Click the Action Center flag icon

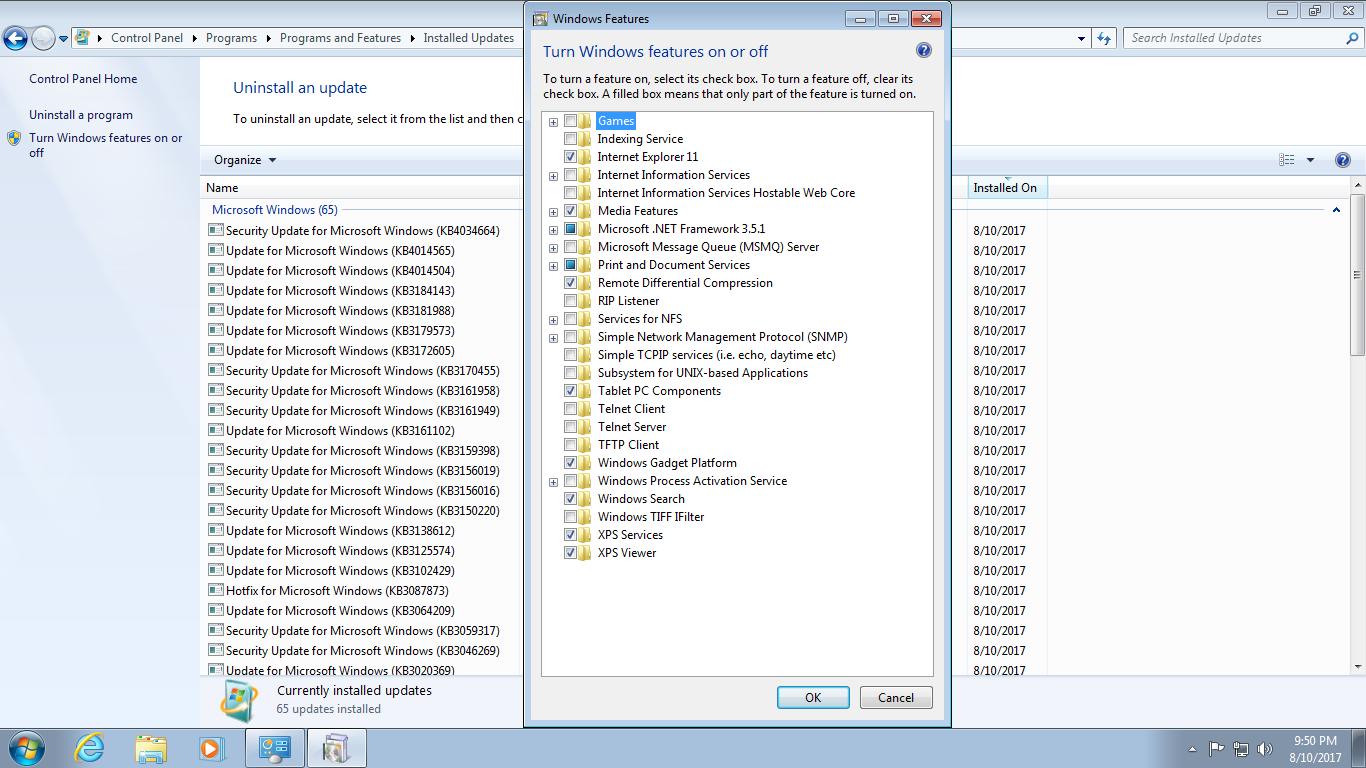coord(1217,748)
